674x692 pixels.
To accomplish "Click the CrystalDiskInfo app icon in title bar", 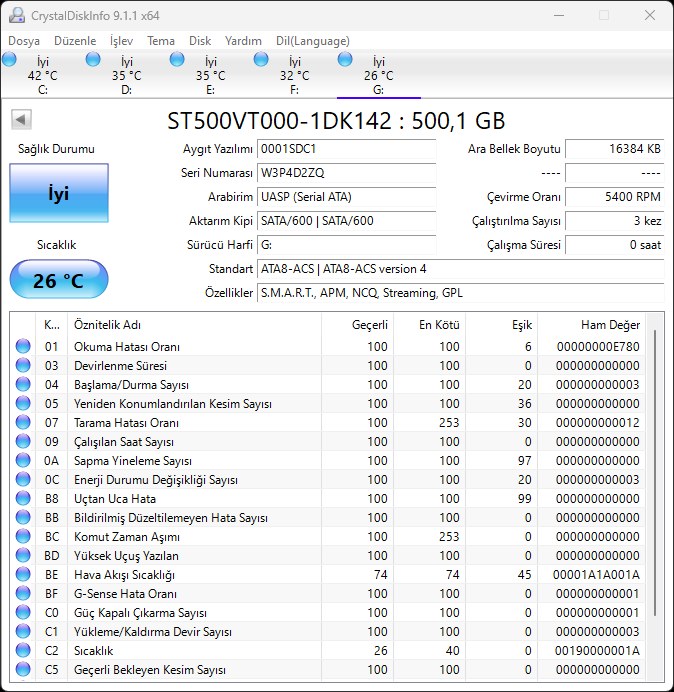I will [17, 15].
